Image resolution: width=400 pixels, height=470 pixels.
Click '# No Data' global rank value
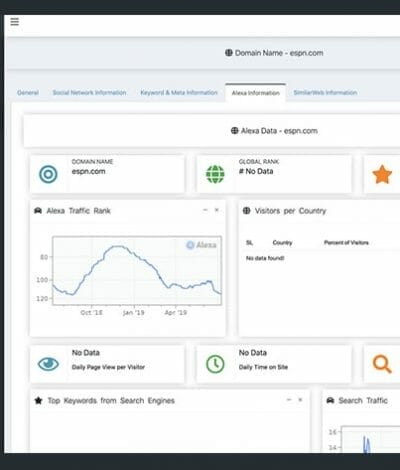pos(256,171)
